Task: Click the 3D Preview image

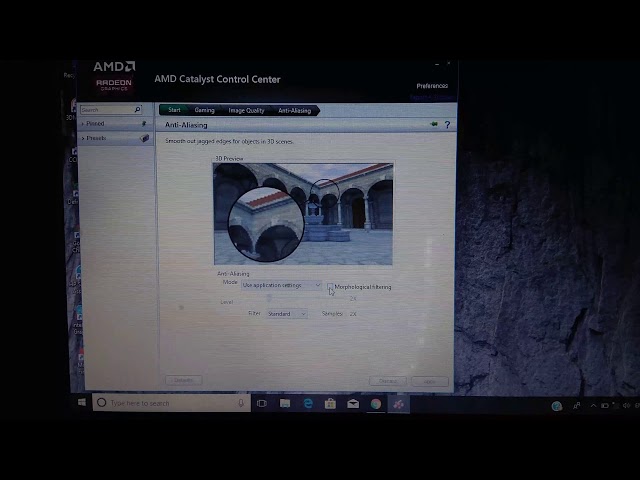Action: pos(303,214)
